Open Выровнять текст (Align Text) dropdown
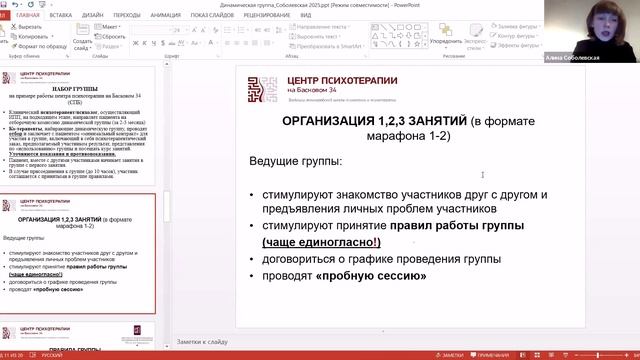640x360 pixels. tap(315, 36)
